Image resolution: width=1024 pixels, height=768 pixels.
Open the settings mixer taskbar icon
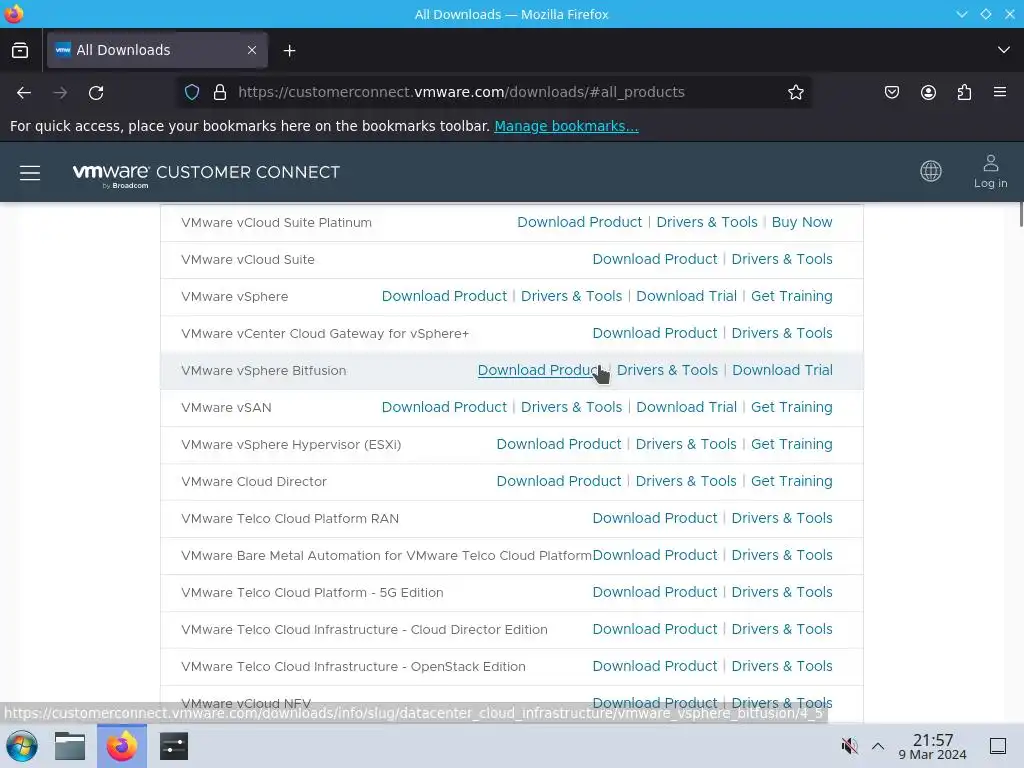(174, 746)
